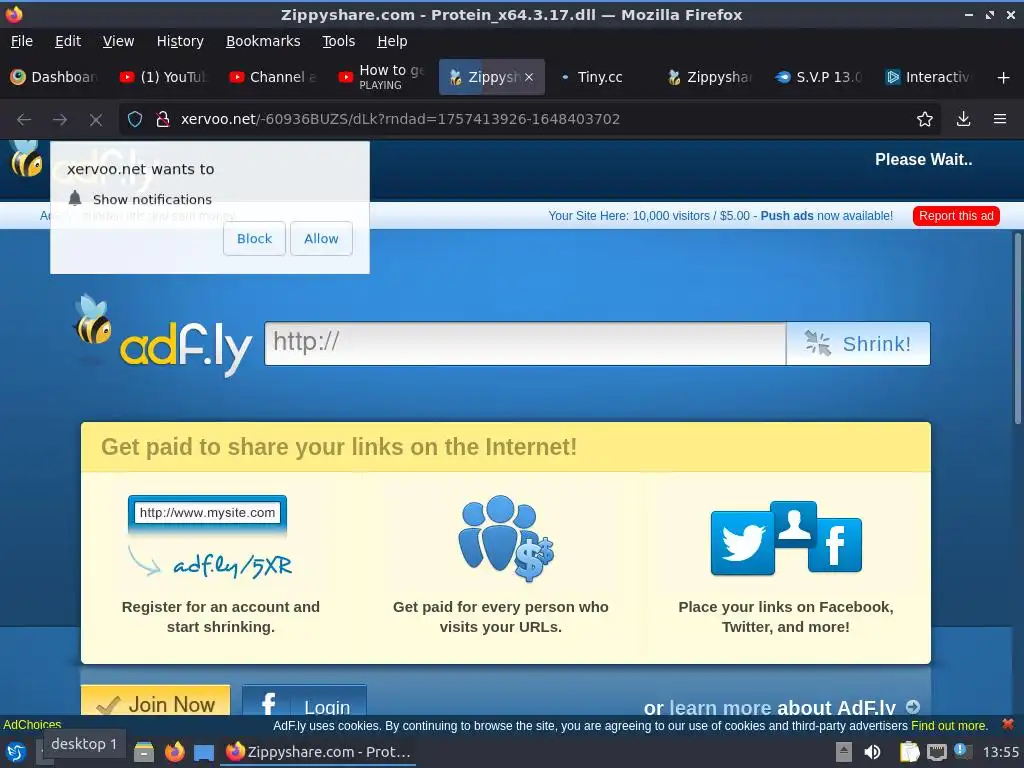Open Firefox hamburger application menu
The height and width of the screenshot is (768, 1024).
[x=1000, y=119]
